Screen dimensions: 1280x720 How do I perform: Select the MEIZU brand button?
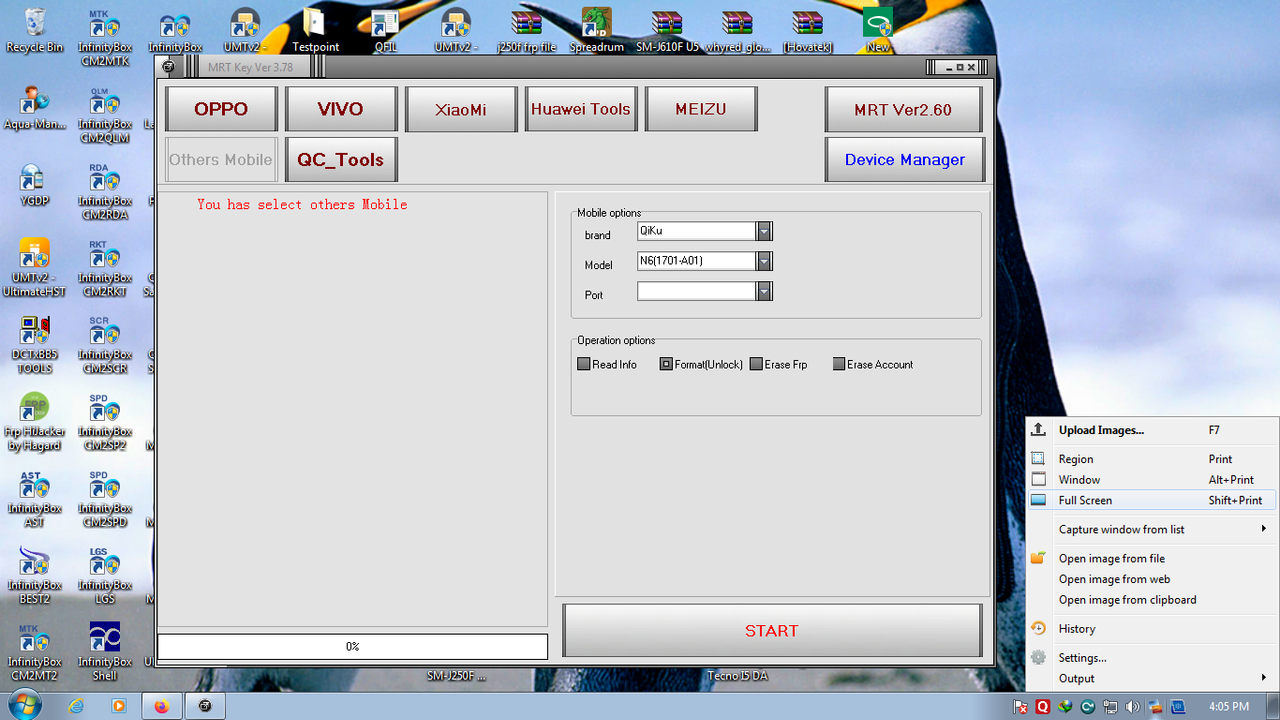point(701,109)
